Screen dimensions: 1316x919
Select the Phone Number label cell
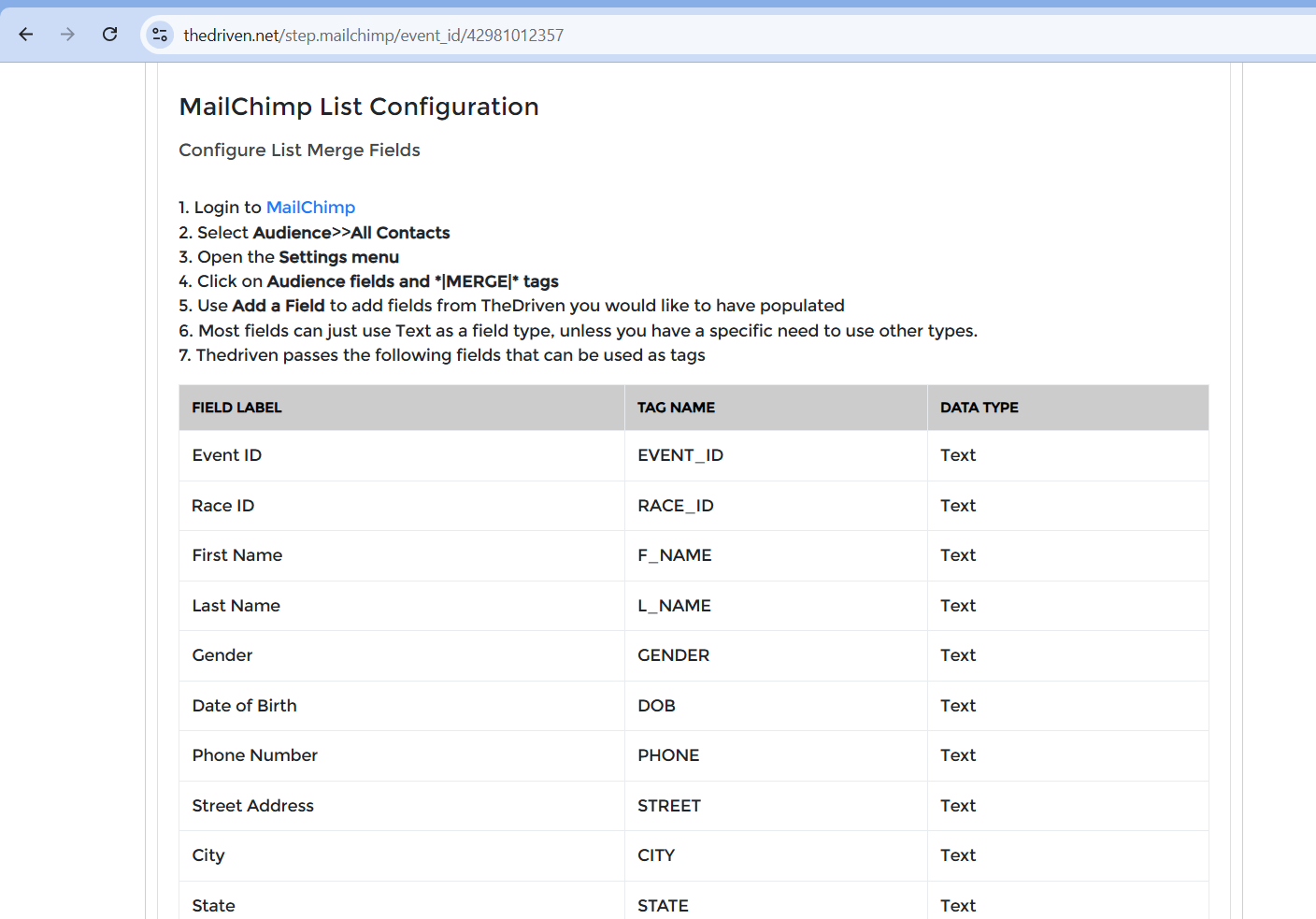click(x=402, y=755)
